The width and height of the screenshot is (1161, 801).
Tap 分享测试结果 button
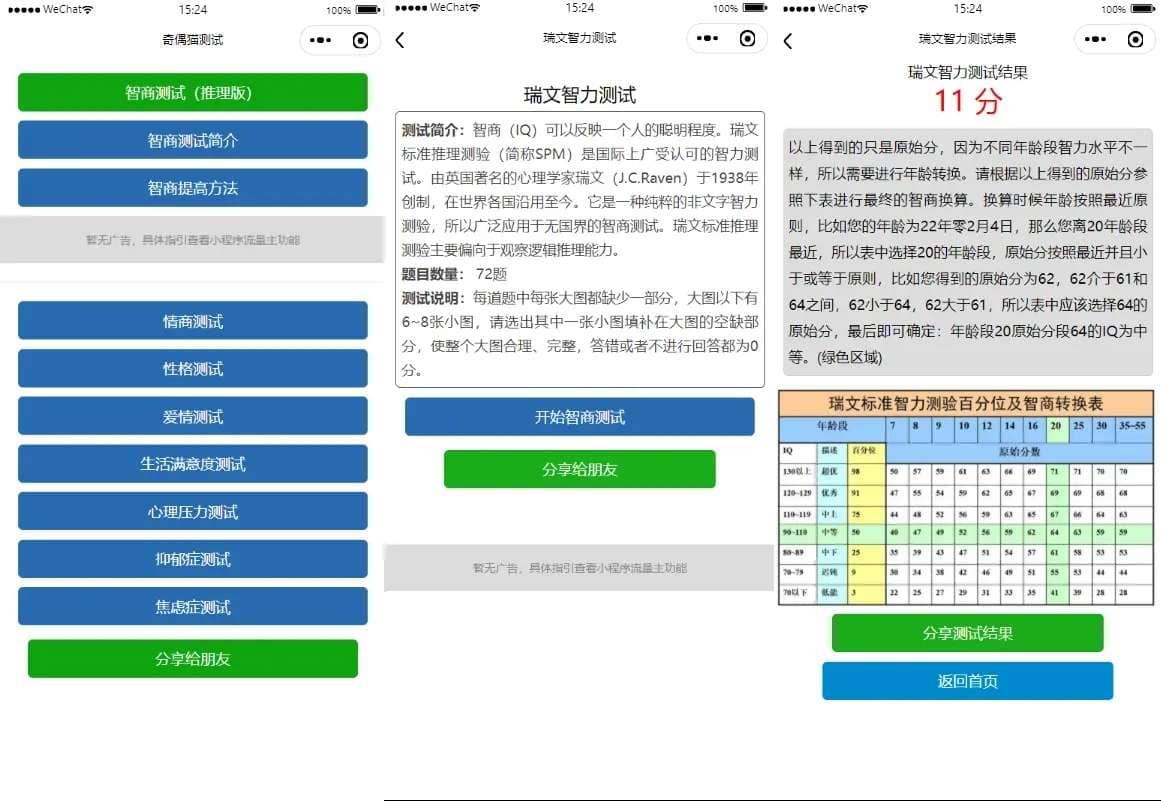click(x=968, y=633)
